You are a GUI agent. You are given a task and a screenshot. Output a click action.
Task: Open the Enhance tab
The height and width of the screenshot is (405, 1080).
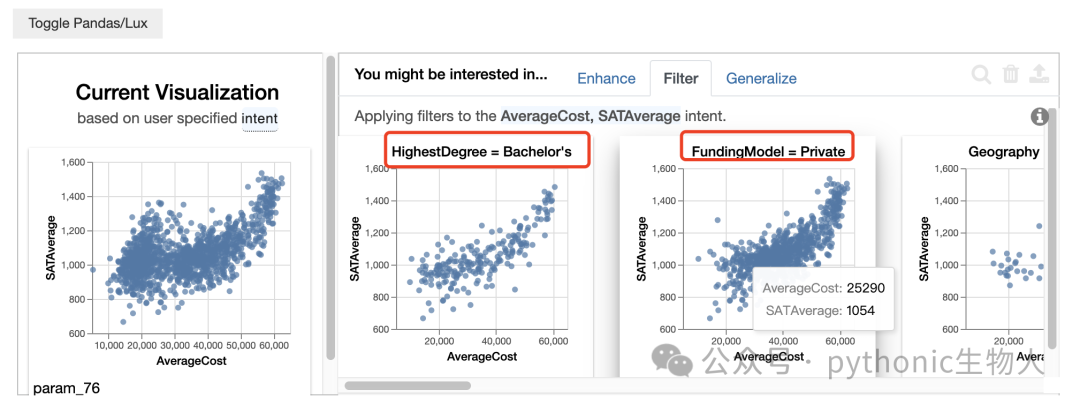pos(606,79)
